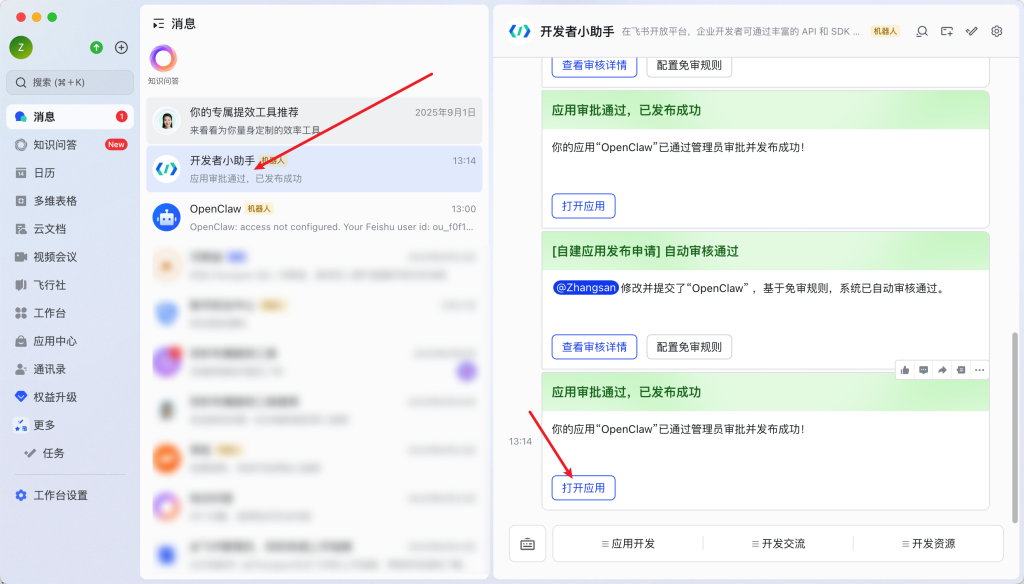Open 飞行社 in the sidebar
1024x584 pixels.
70,285
